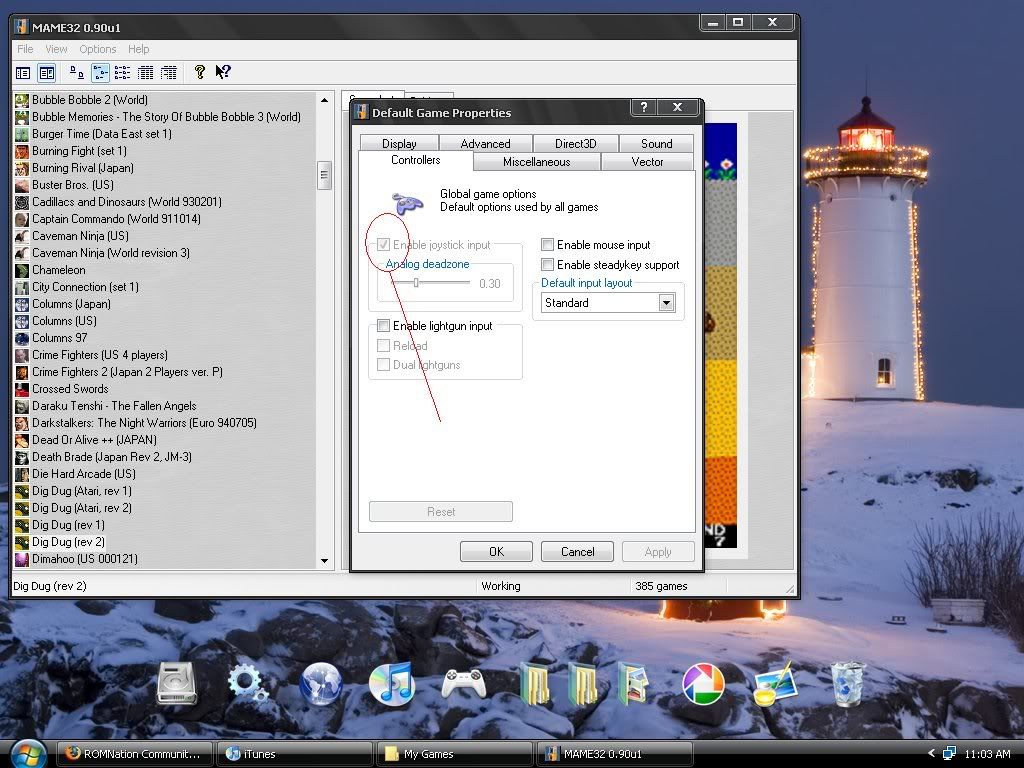1024x768 pixels.
Task: Open the game controller dock icon
Action: click(x=464, y=683)
